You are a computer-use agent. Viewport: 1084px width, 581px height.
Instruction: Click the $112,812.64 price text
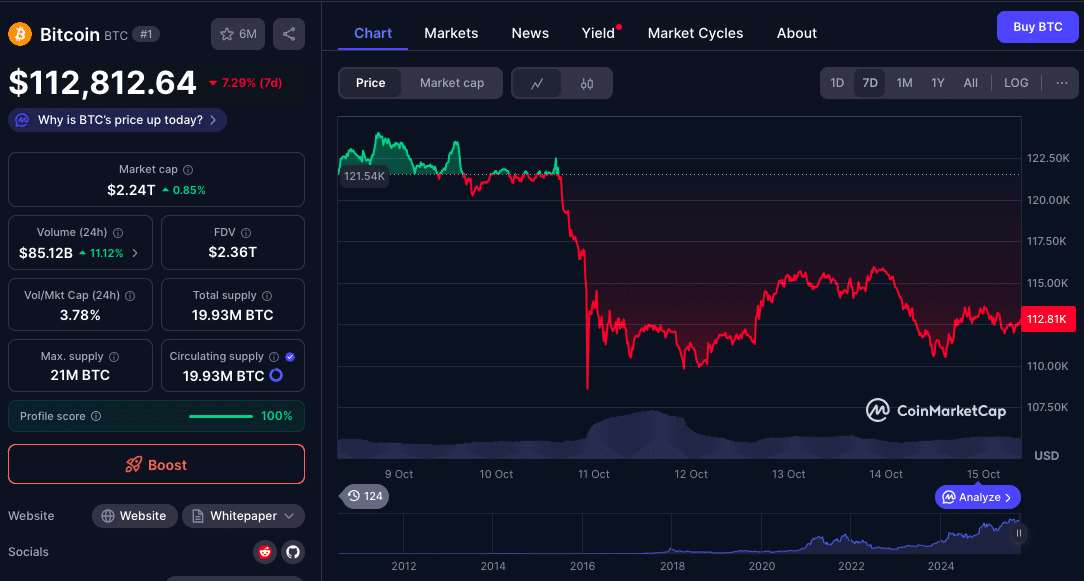pyautogui.click(x=102, y=83)
